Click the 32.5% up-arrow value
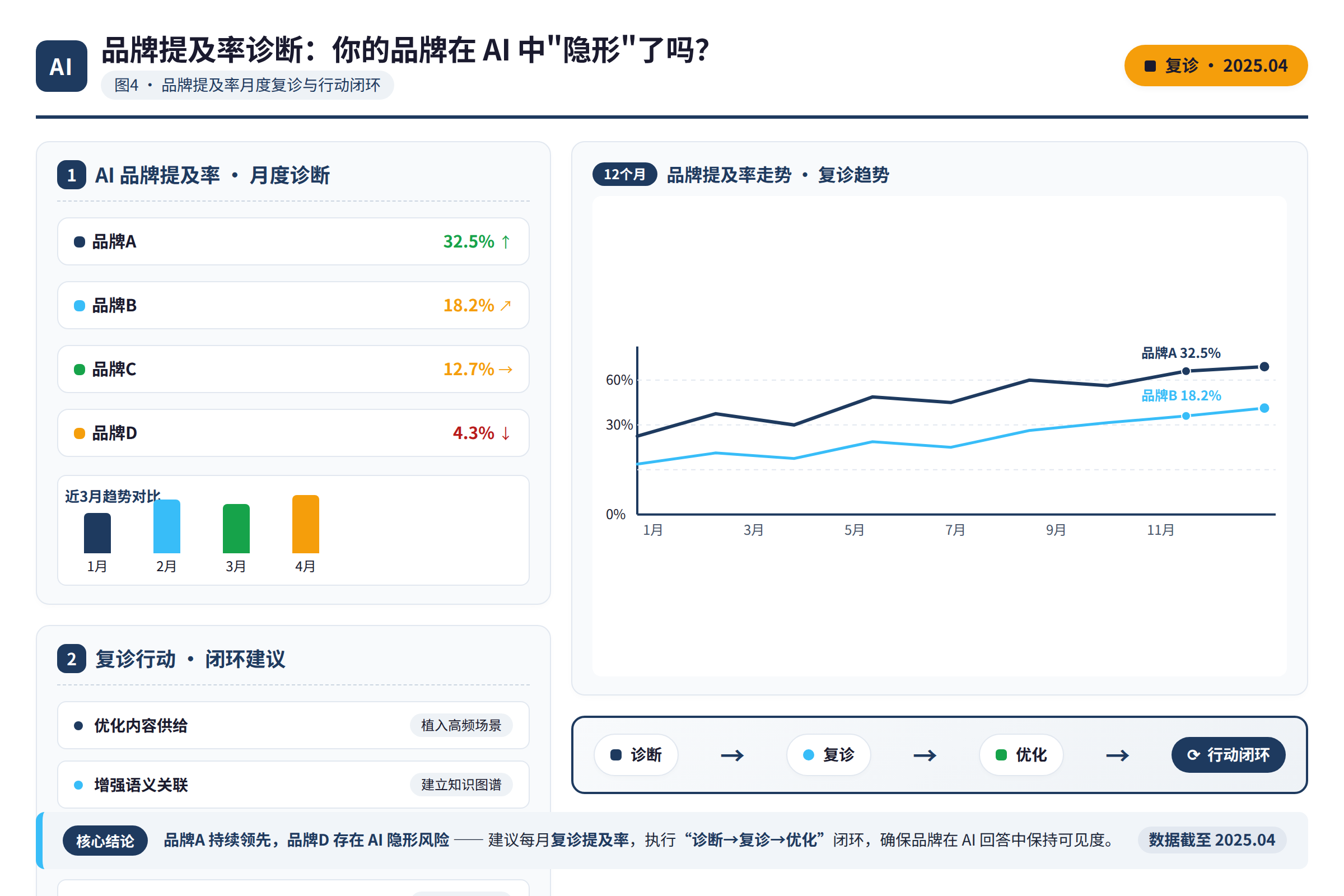The height and width of the screenshot is (896, 1344). [x=477, y=242]
